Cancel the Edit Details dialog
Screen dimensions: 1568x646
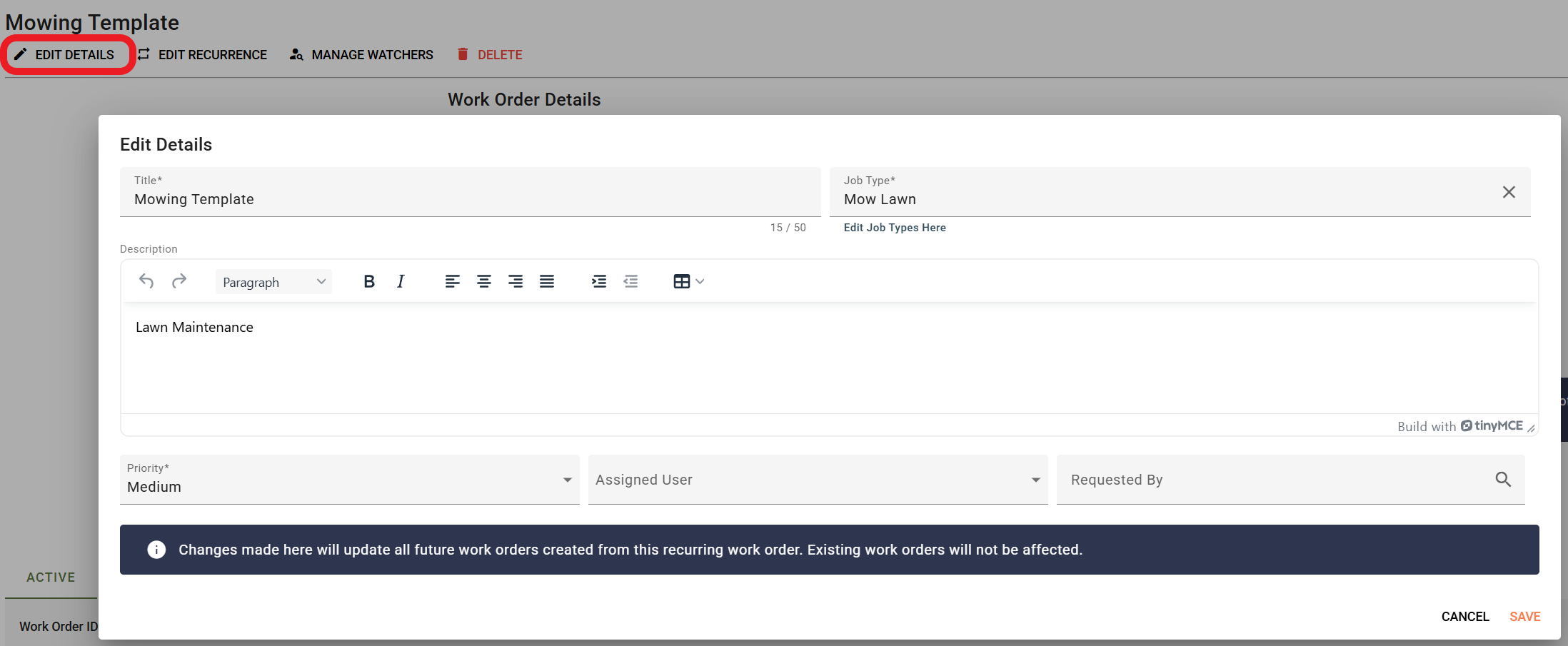click(1465, 617)
